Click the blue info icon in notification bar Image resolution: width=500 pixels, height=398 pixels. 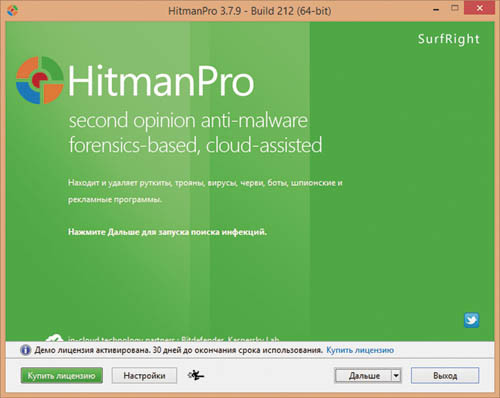click(x=25, y=350)
